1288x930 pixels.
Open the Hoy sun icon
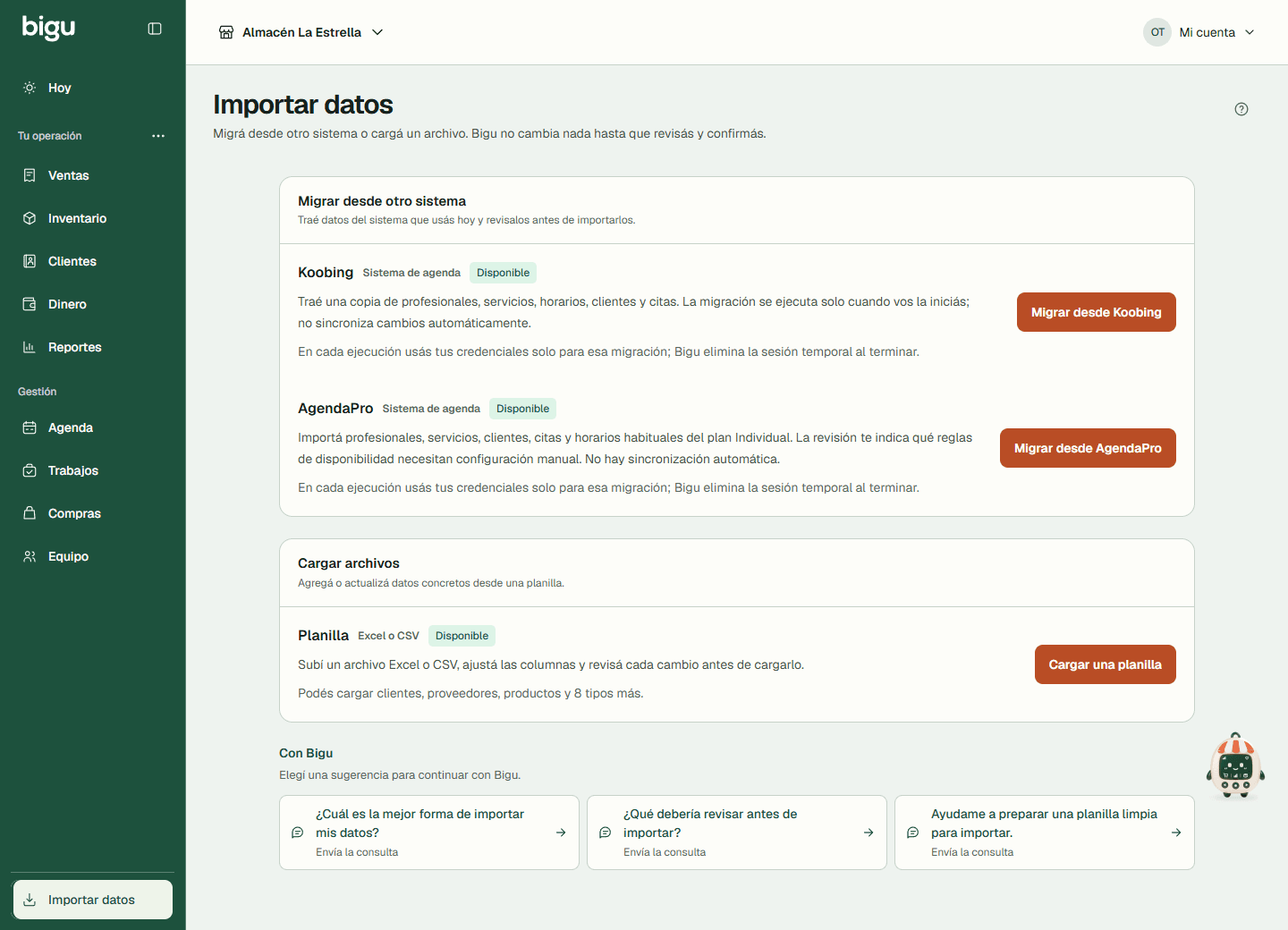tap(30, 88)
